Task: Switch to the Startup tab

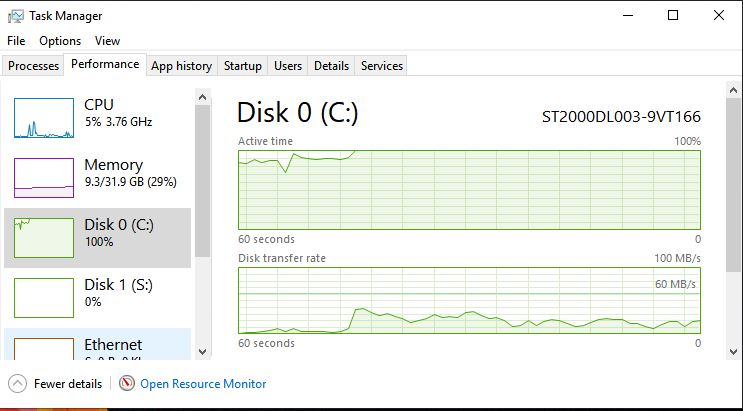Action: click(243, 65)
